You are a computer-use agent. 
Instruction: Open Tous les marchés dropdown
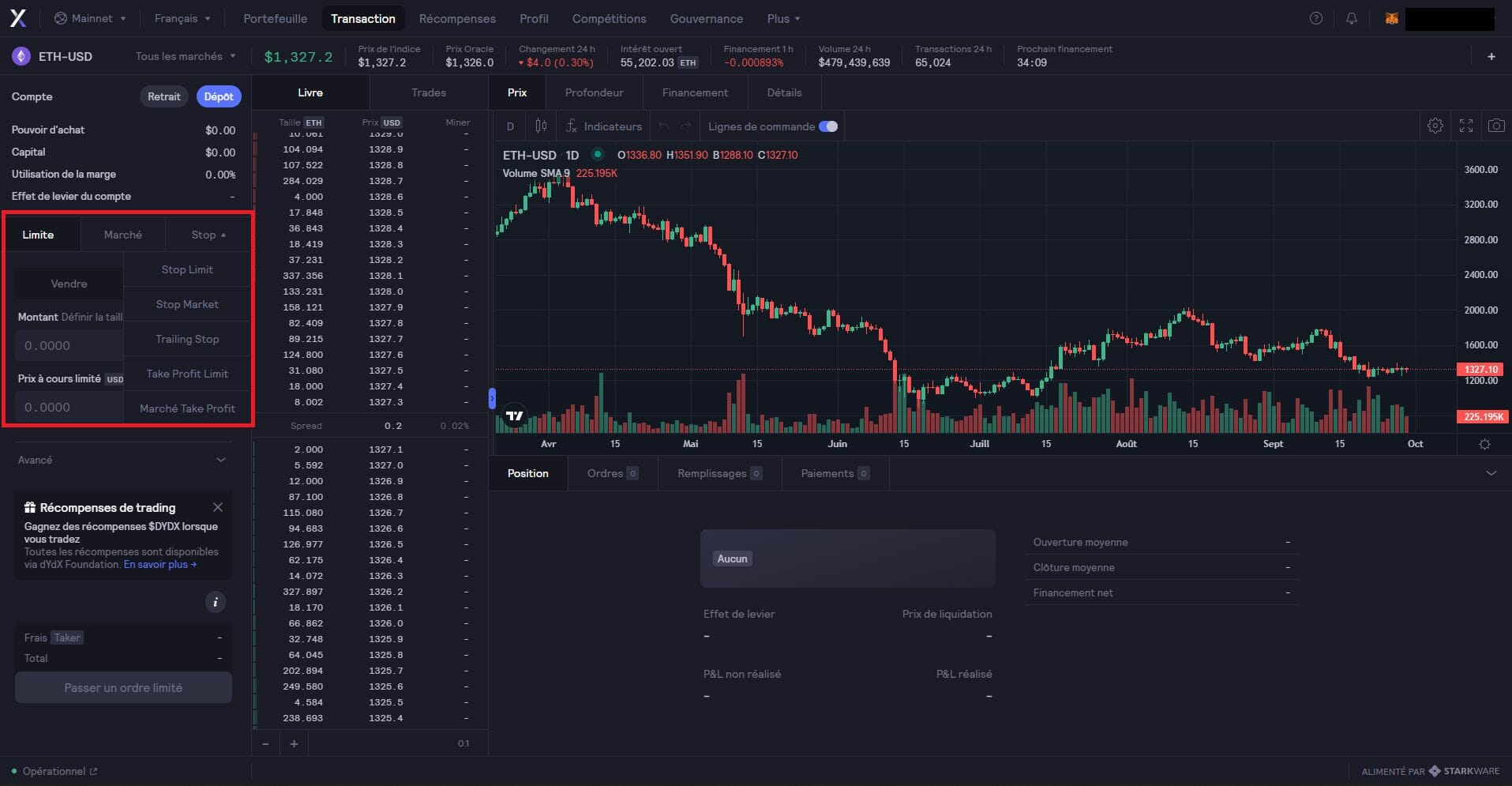(186, 56)
